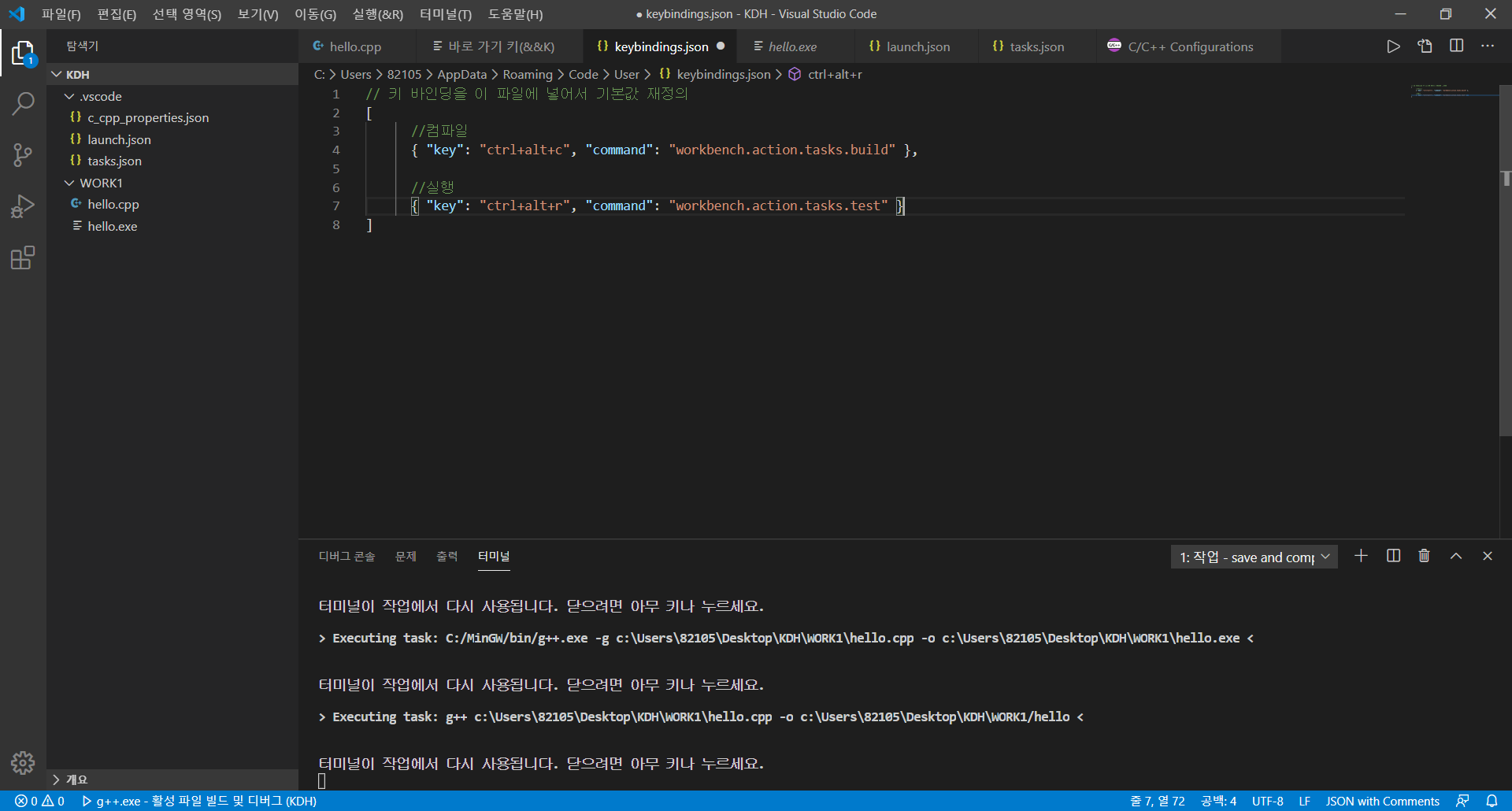Open the 이동(G) menu
Image resolution: width=1512 pixels, height=811 pixels.
[315, 14]
